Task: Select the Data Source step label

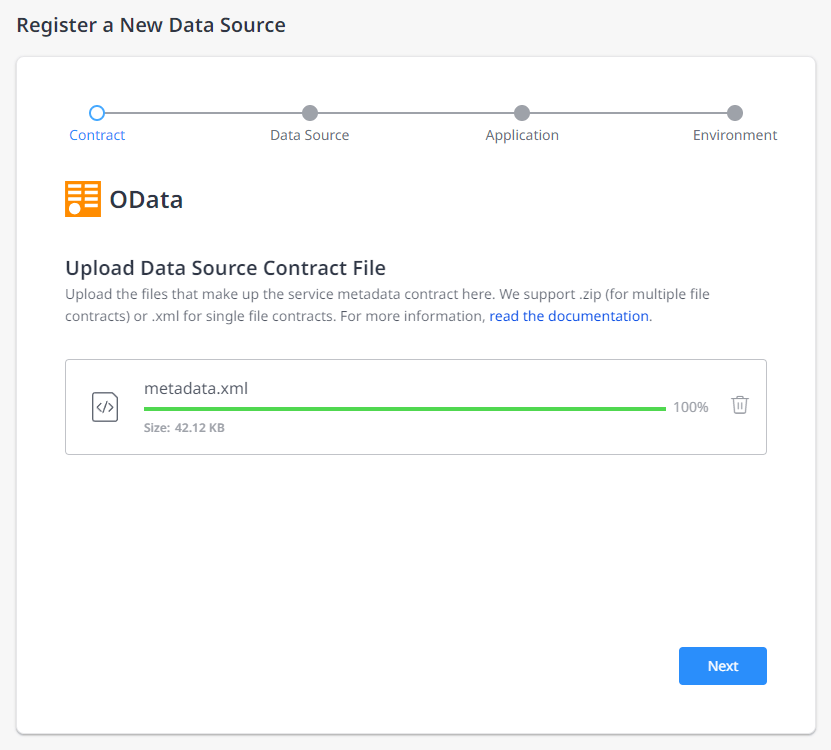Action: (x=310, y=135)
